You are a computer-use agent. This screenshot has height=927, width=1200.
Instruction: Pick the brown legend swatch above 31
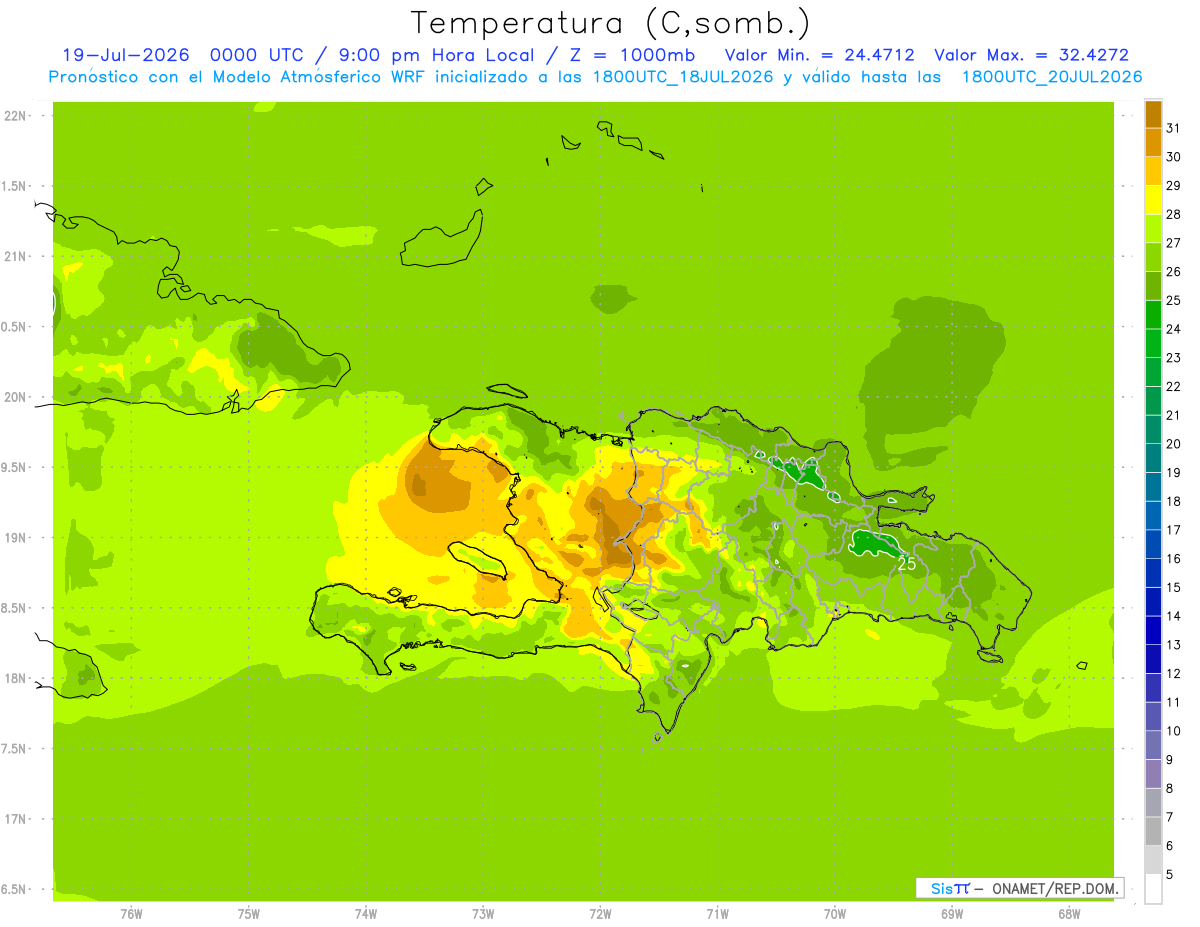point(1153,114)
